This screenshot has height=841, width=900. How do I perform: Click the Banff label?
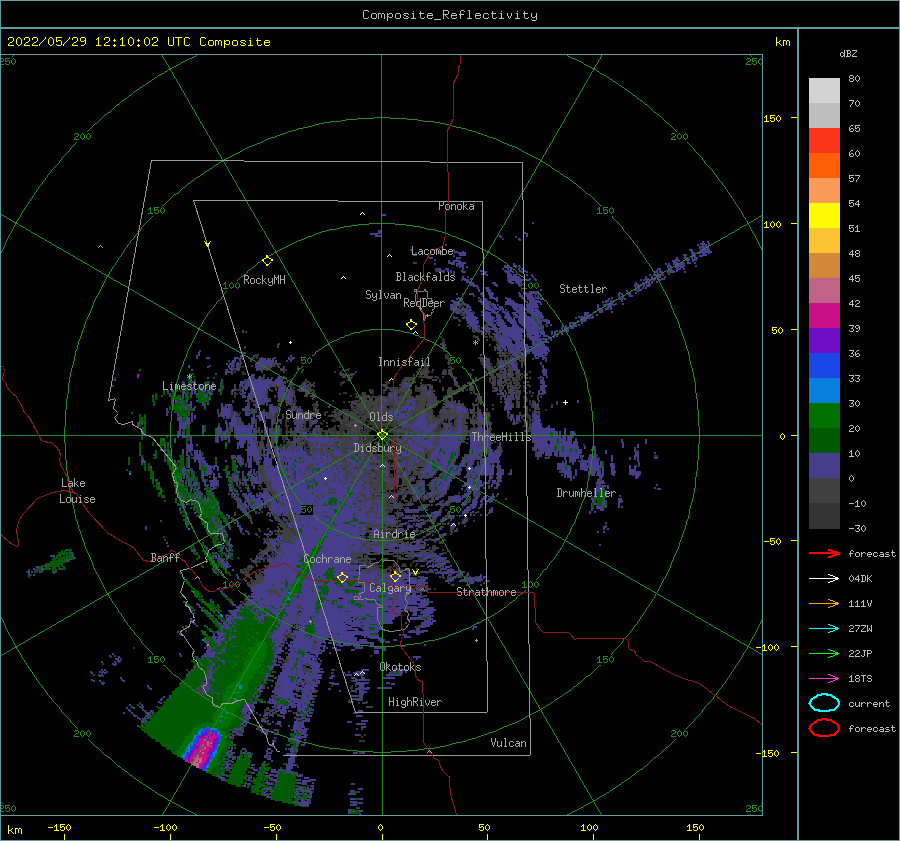165,557
